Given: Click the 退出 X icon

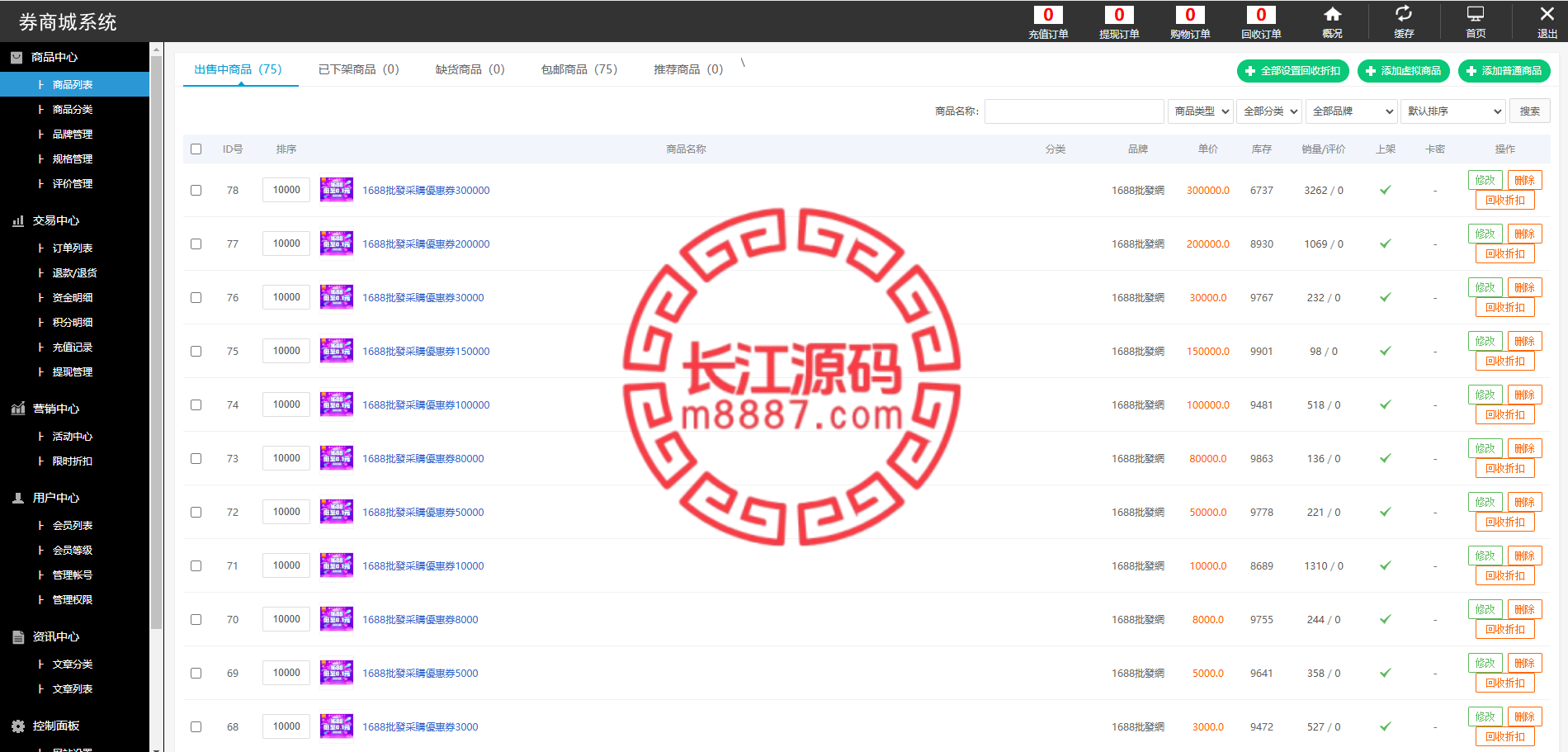Looking at the screenshot, I should [x=1547, y=13].
